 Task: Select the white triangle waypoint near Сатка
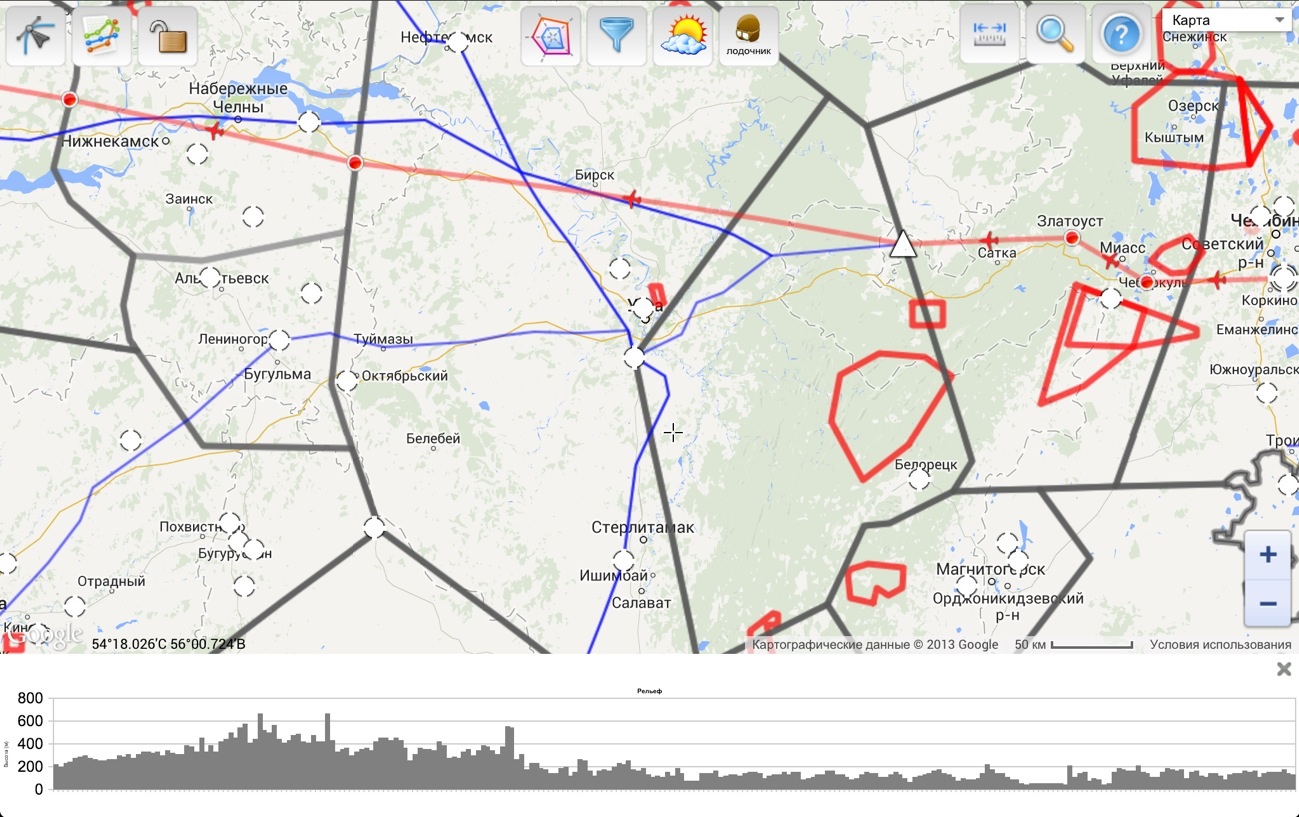(x=903, y=243)
